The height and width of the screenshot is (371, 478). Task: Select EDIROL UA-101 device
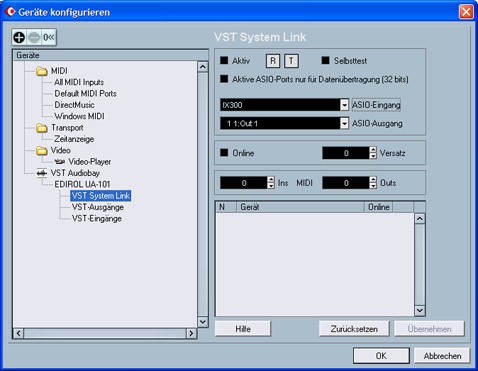82,184
